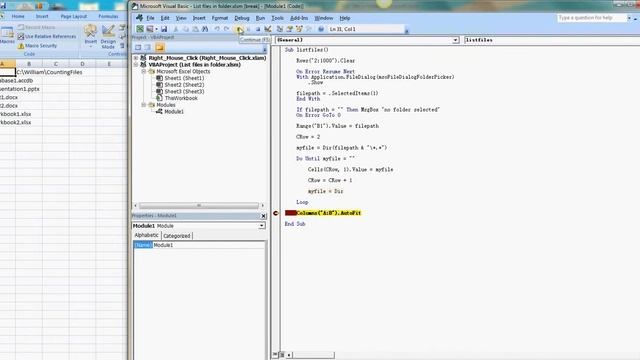Image resolution: width=640 pixels, height=360 pixels.
Task: Save the project with the Save icon
Action: 164,29
